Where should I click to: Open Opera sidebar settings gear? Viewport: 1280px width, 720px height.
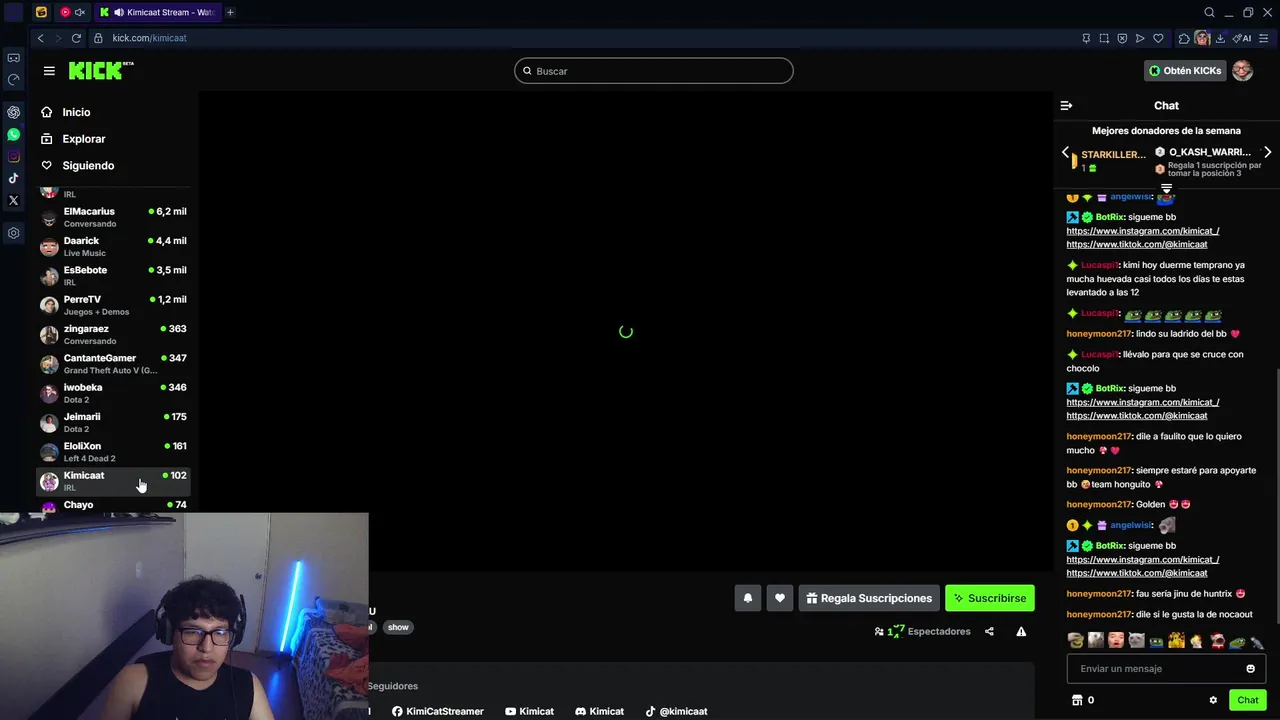[x=13, y=233]
